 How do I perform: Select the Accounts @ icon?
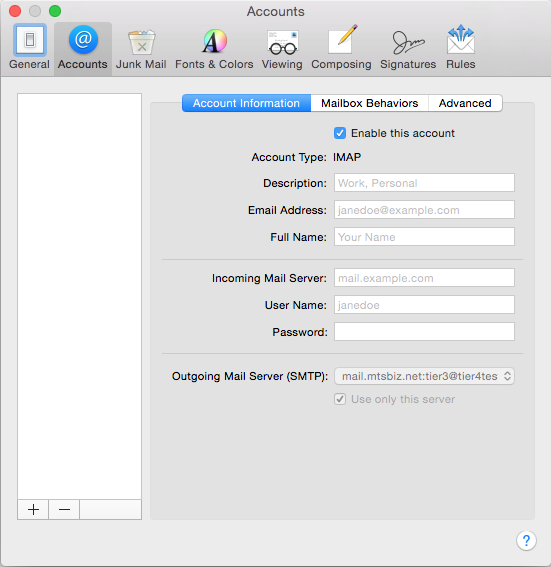83,40
